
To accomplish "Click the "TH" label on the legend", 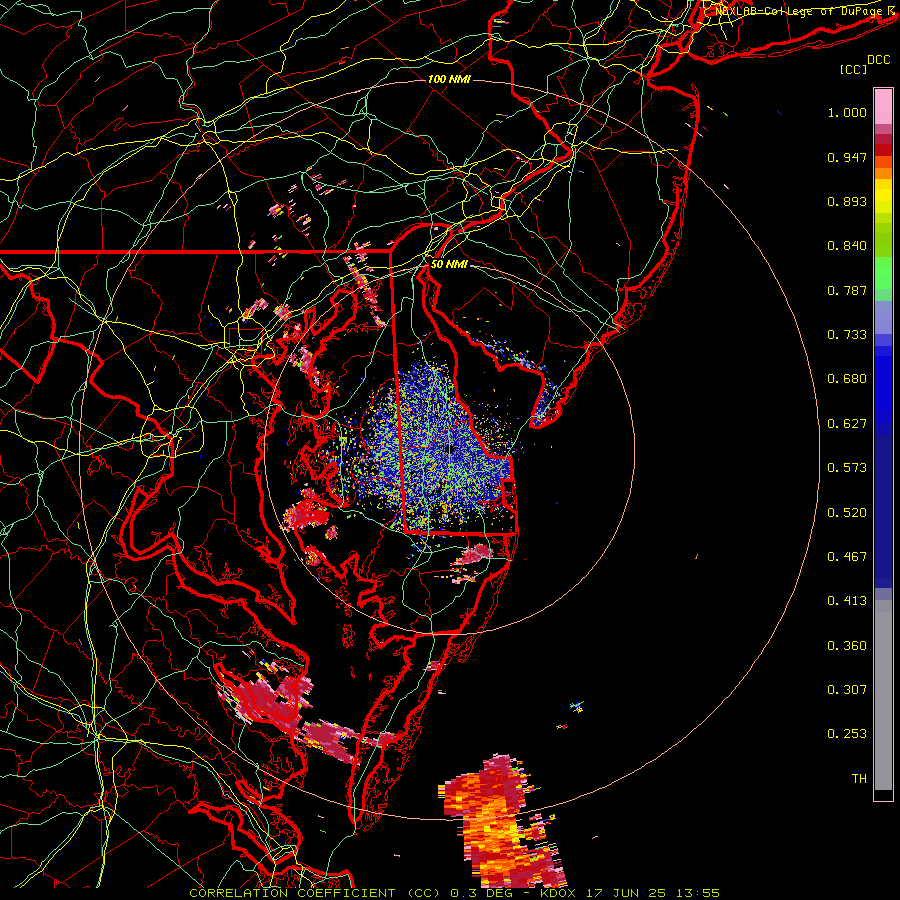I will click(x=859, y=779).
